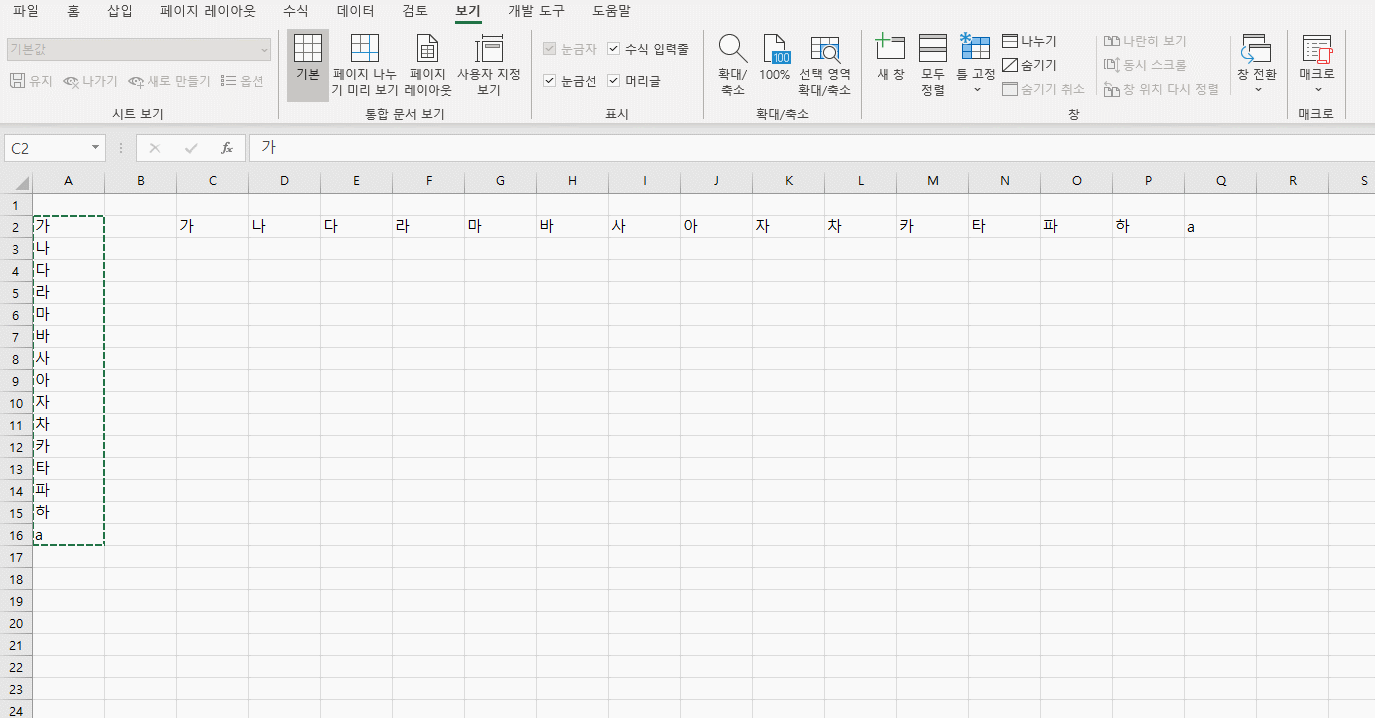Reset zoom to 100%

click(x=775, y=60)
